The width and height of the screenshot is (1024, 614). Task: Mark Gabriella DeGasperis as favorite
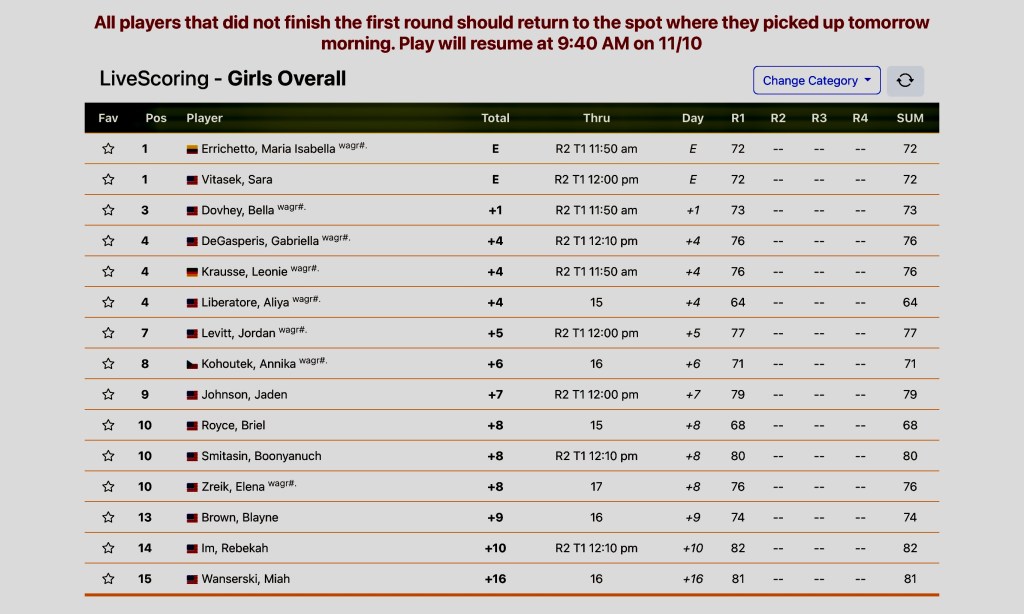point(108,241)
